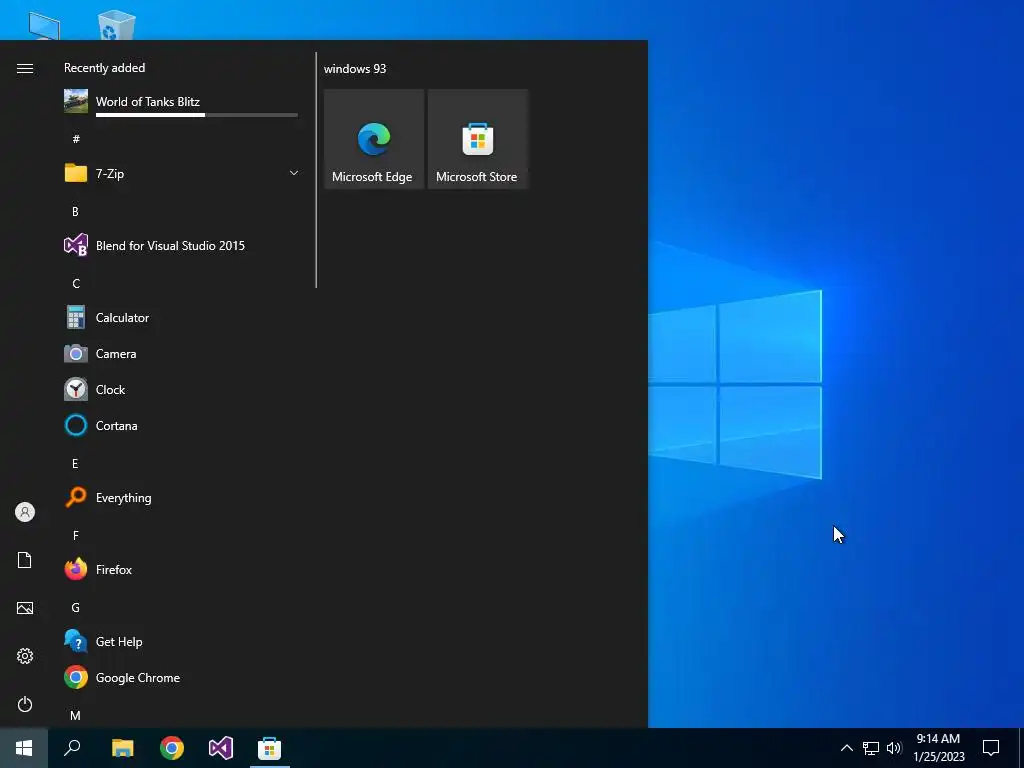
Task: Click the 'windows 93' group title
Action: (x=355, y=69)
